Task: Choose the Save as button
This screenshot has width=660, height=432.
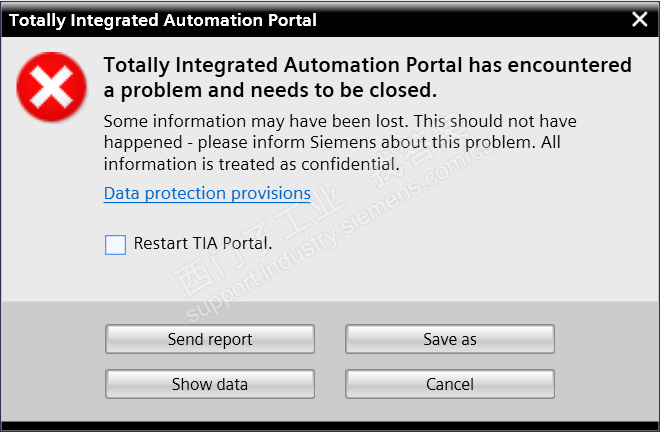Action: click(x=450, y=340)
